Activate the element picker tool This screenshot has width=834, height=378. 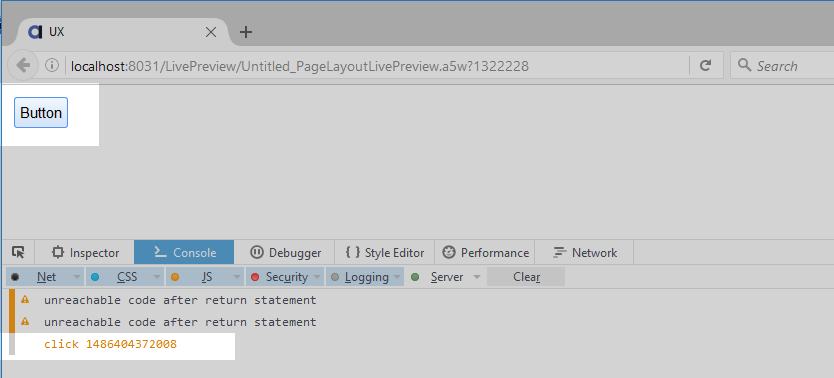(18, 253)
